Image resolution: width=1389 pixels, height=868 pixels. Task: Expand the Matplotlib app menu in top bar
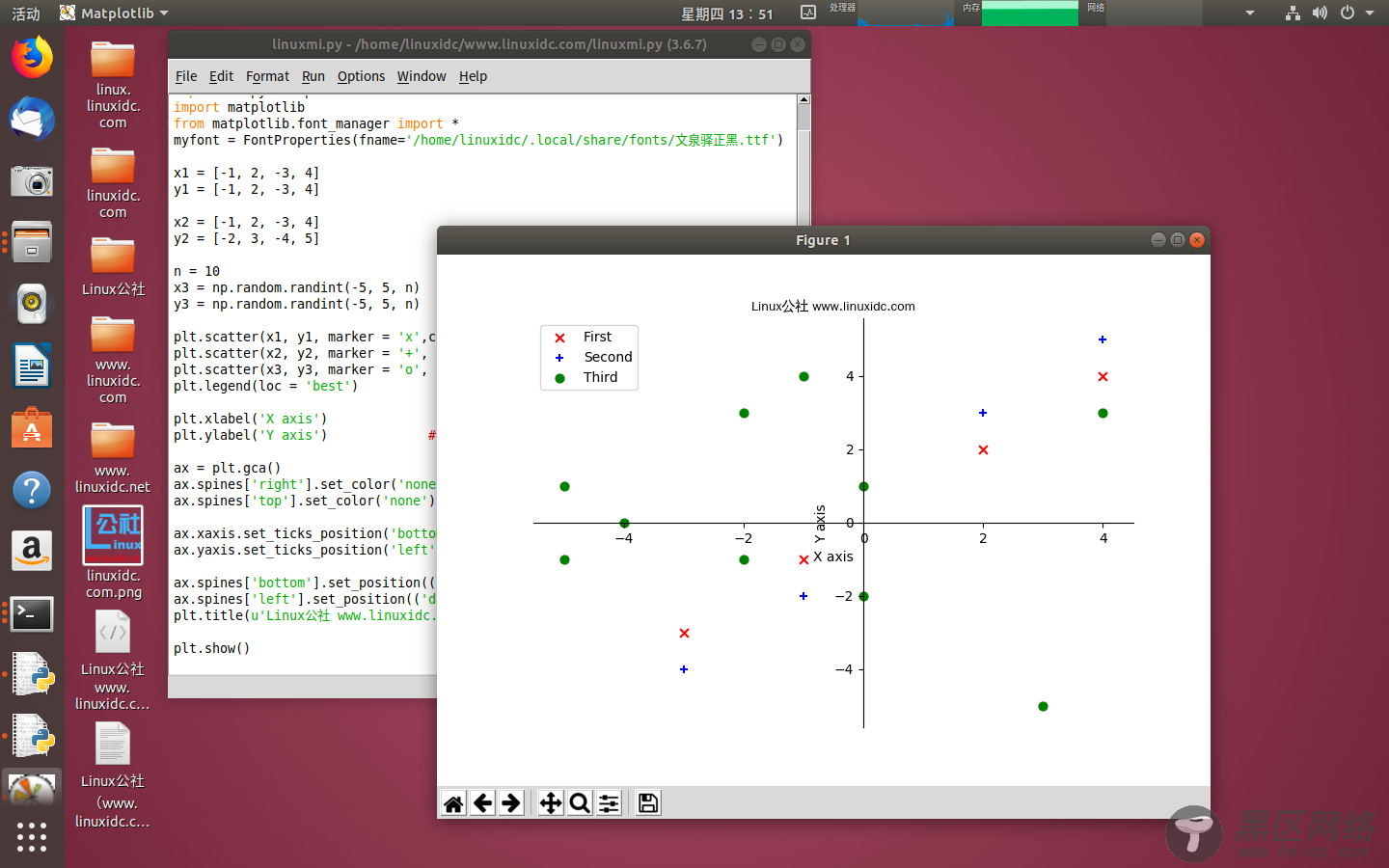114,13
